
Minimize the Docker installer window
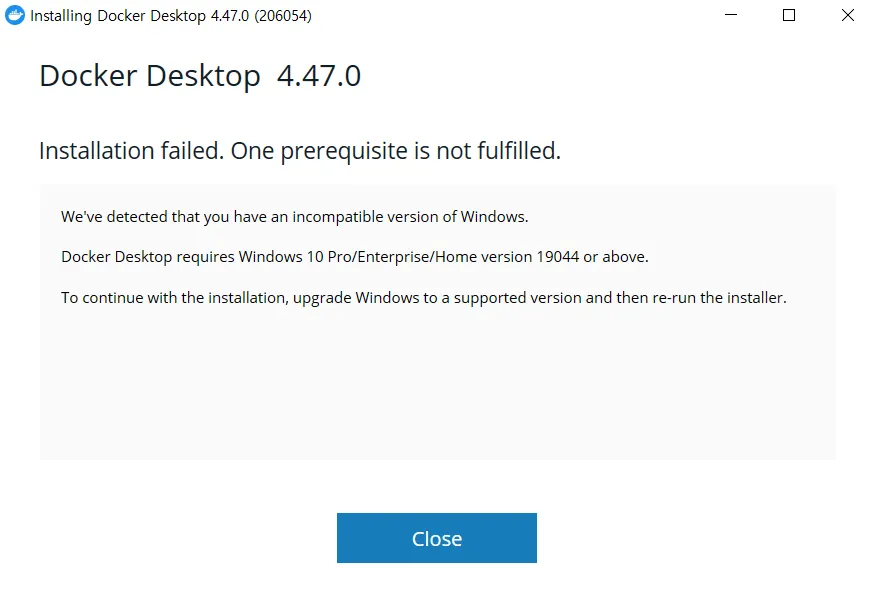[730, 16]
